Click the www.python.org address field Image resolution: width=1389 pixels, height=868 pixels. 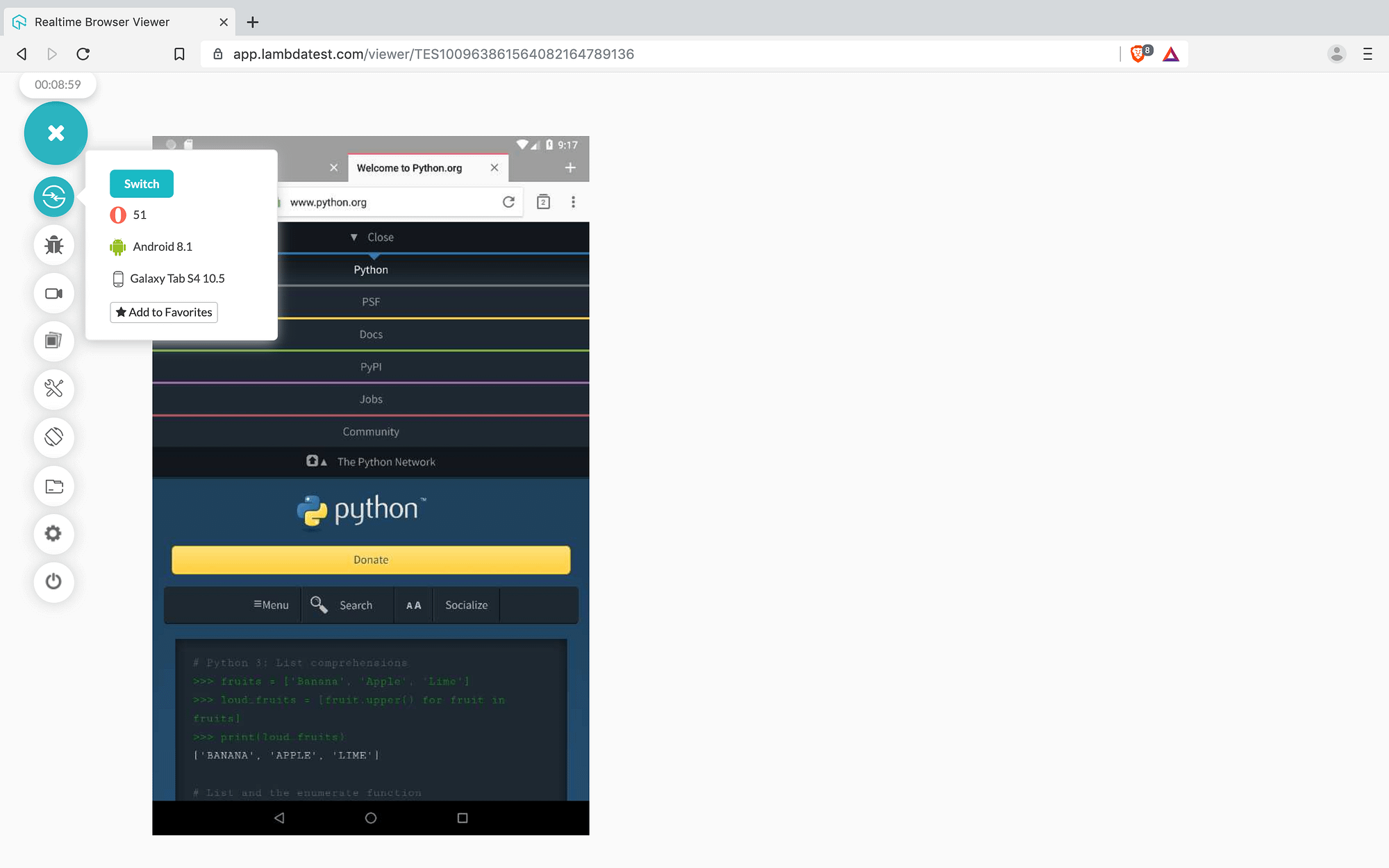tap(389, 202)
